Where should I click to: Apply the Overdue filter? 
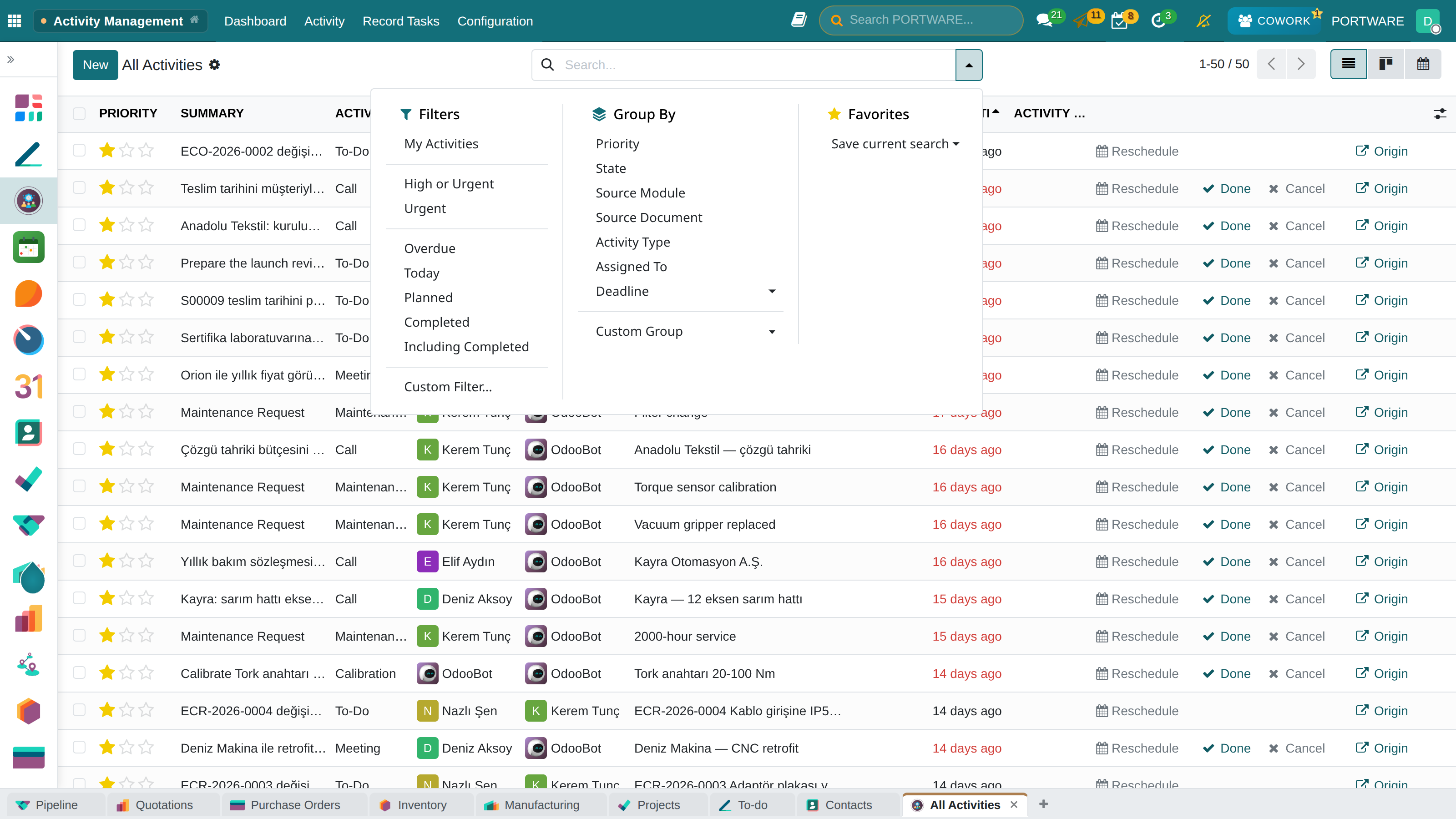pyautogui.click(x=430, y=248)
